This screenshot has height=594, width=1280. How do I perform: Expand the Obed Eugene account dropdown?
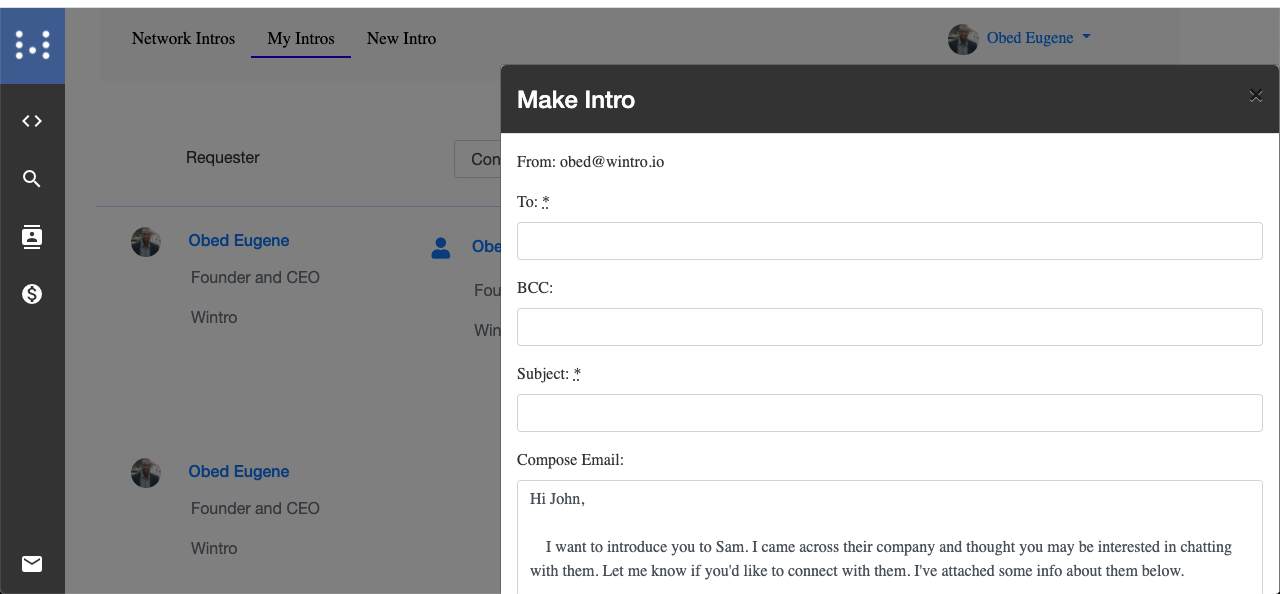(x=1039, y=38)
